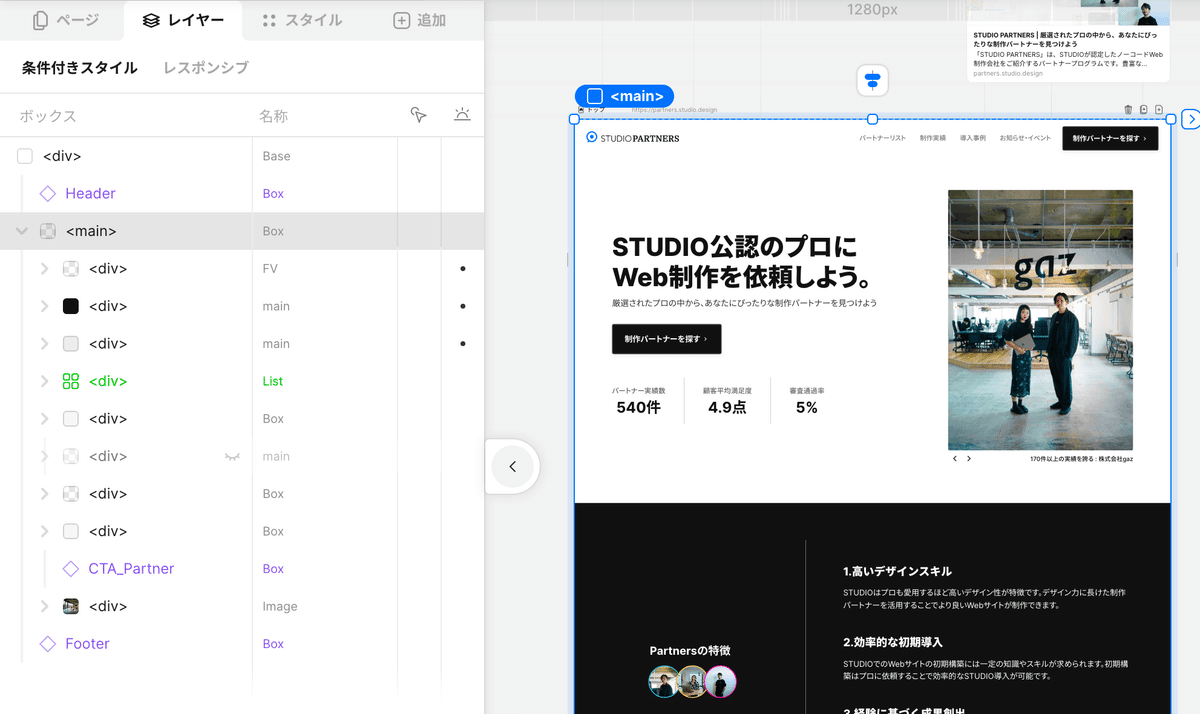
Task: Expand the checkered Box div above CTA_Partner
Action: pos(44,494)
